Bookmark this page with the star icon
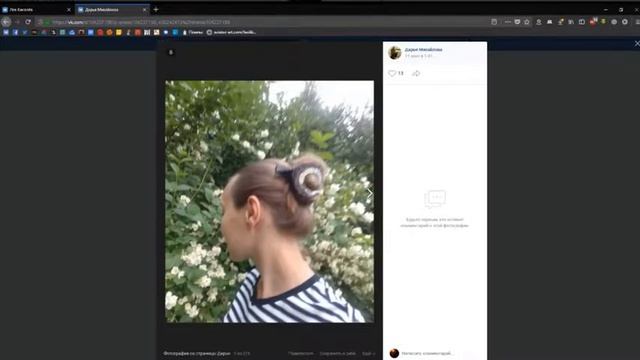This screenshot has width=640, height=360. click(527, 22)
